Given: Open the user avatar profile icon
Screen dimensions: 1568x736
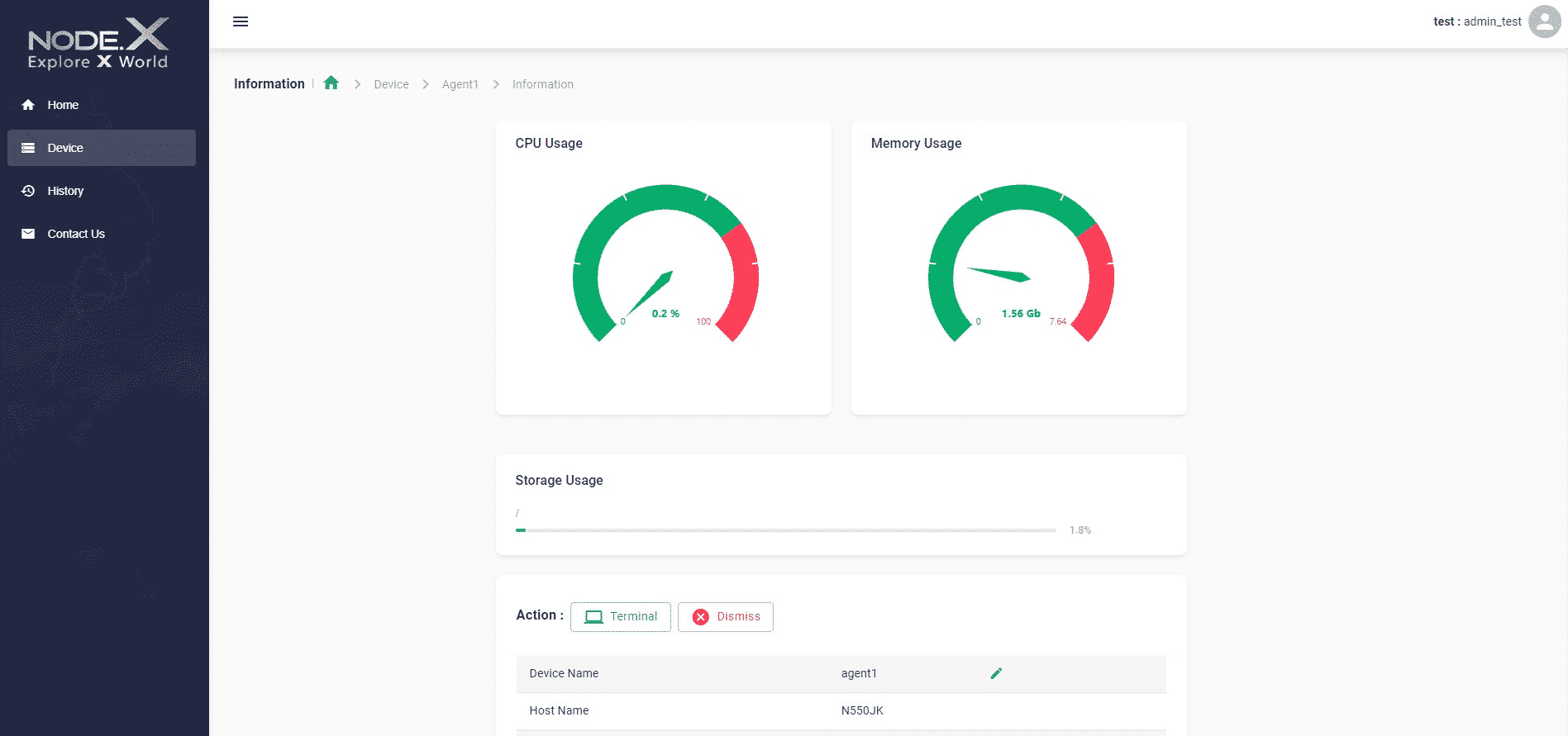Looking at the screenshot, I should coord(1543,21).
